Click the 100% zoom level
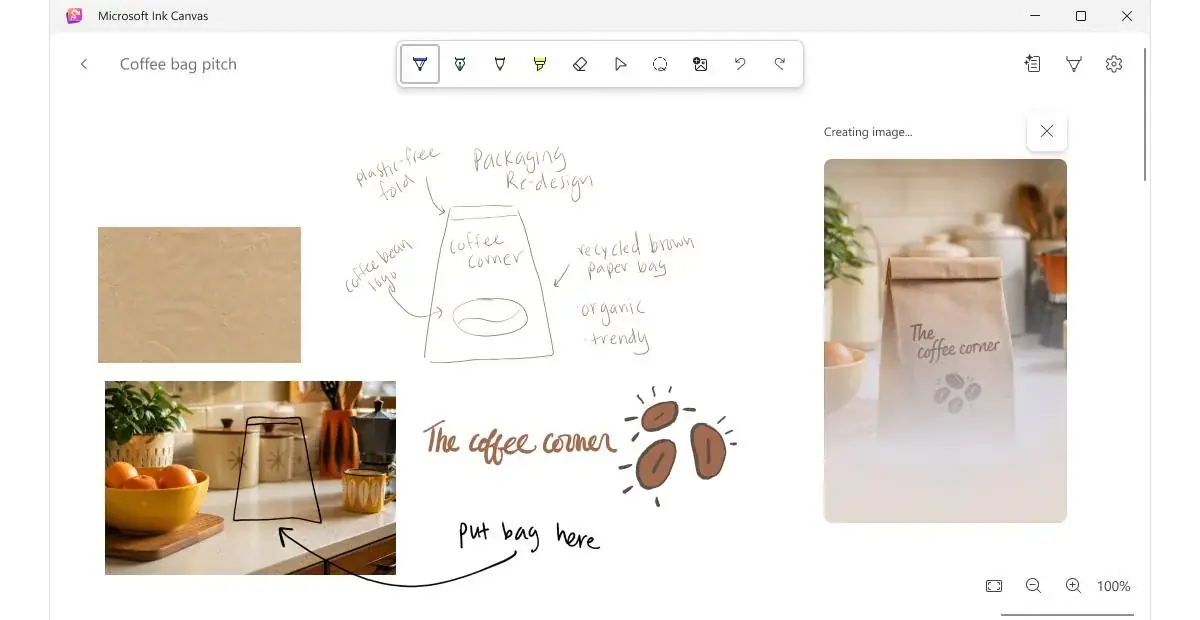The width and height of the screenshot is (1200, 620). [1114, 586]
